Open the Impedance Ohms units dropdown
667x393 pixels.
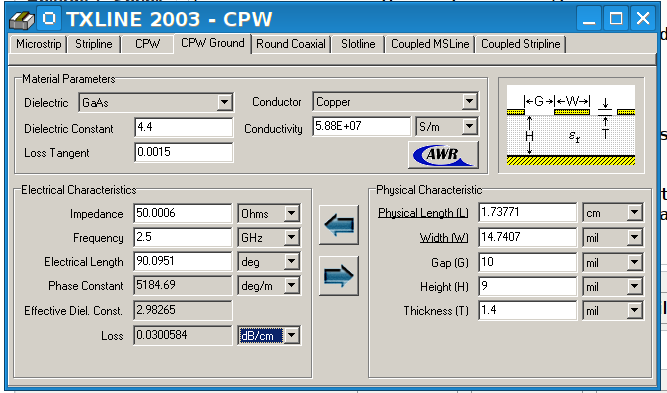(291, 214)
